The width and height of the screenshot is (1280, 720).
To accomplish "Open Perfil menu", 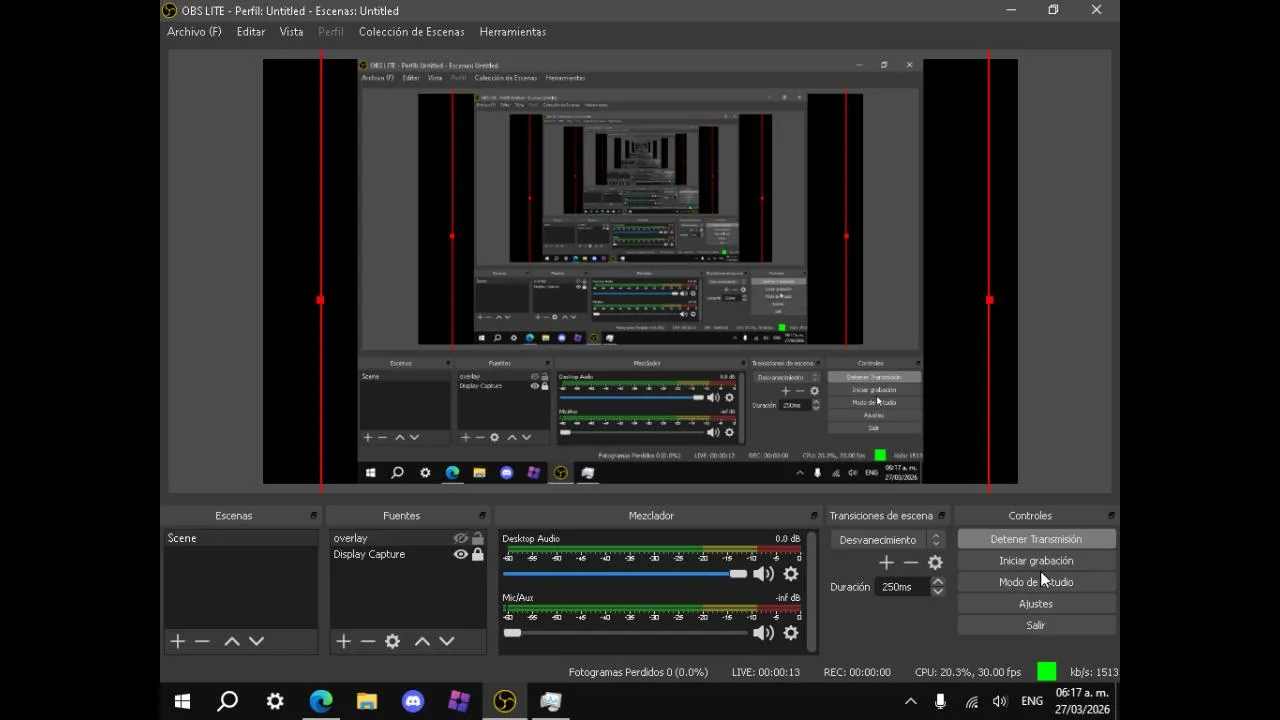I will coord(331,32).
